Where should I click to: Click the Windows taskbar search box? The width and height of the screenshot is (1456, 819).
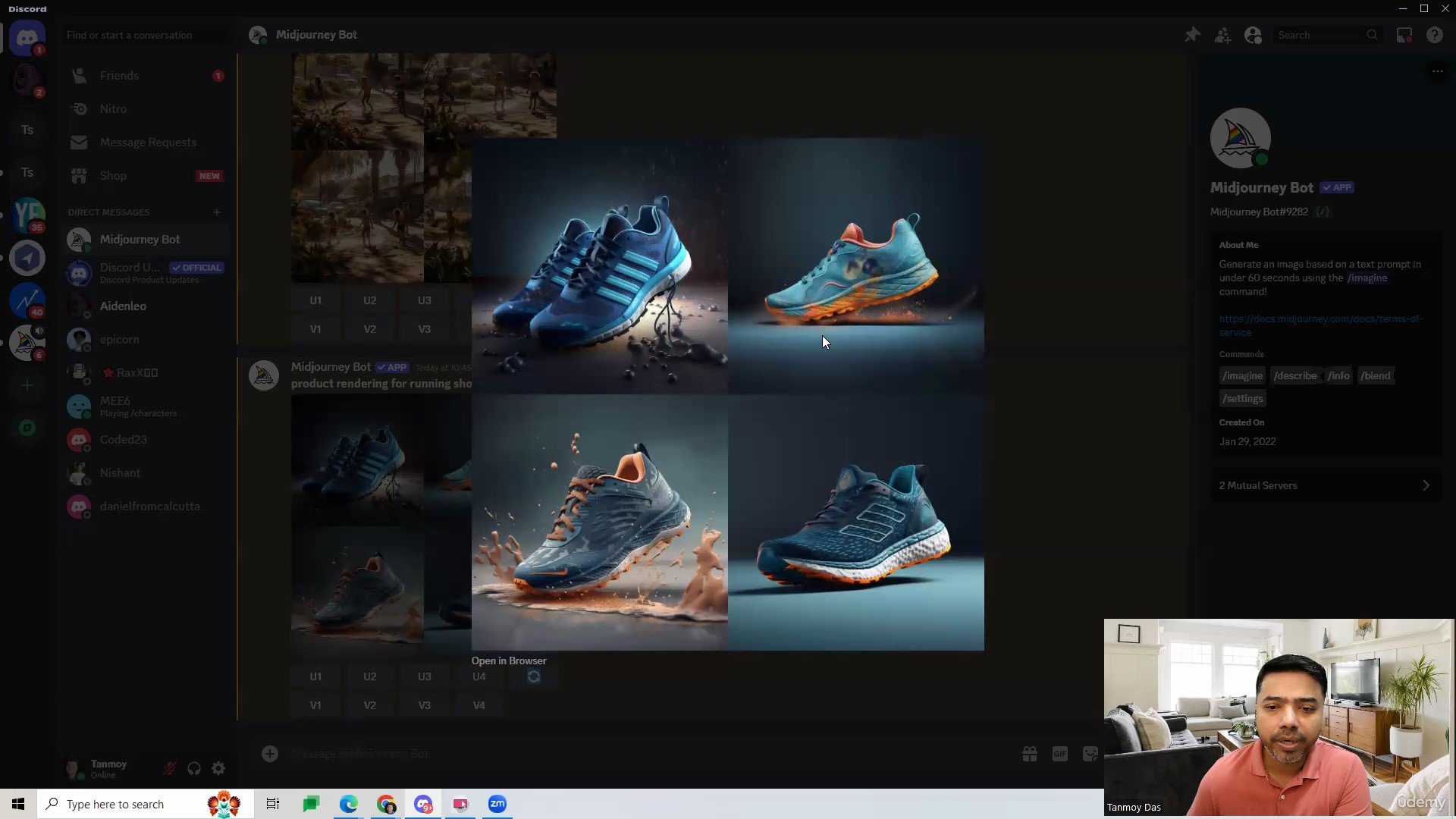pos(144,804)
